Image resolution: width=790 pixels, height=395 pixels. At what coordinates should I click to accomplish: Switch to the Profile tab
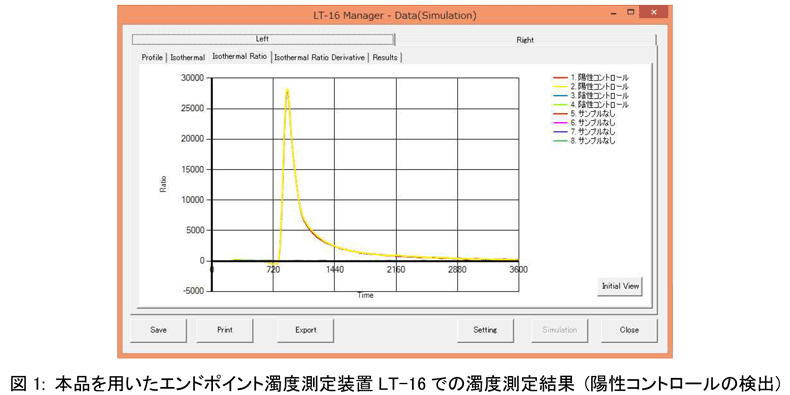(x=152, y=57)
